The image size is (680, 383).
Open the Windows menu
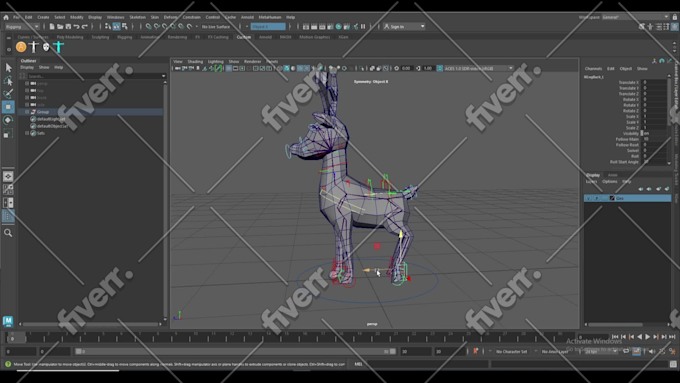point(115,17)
